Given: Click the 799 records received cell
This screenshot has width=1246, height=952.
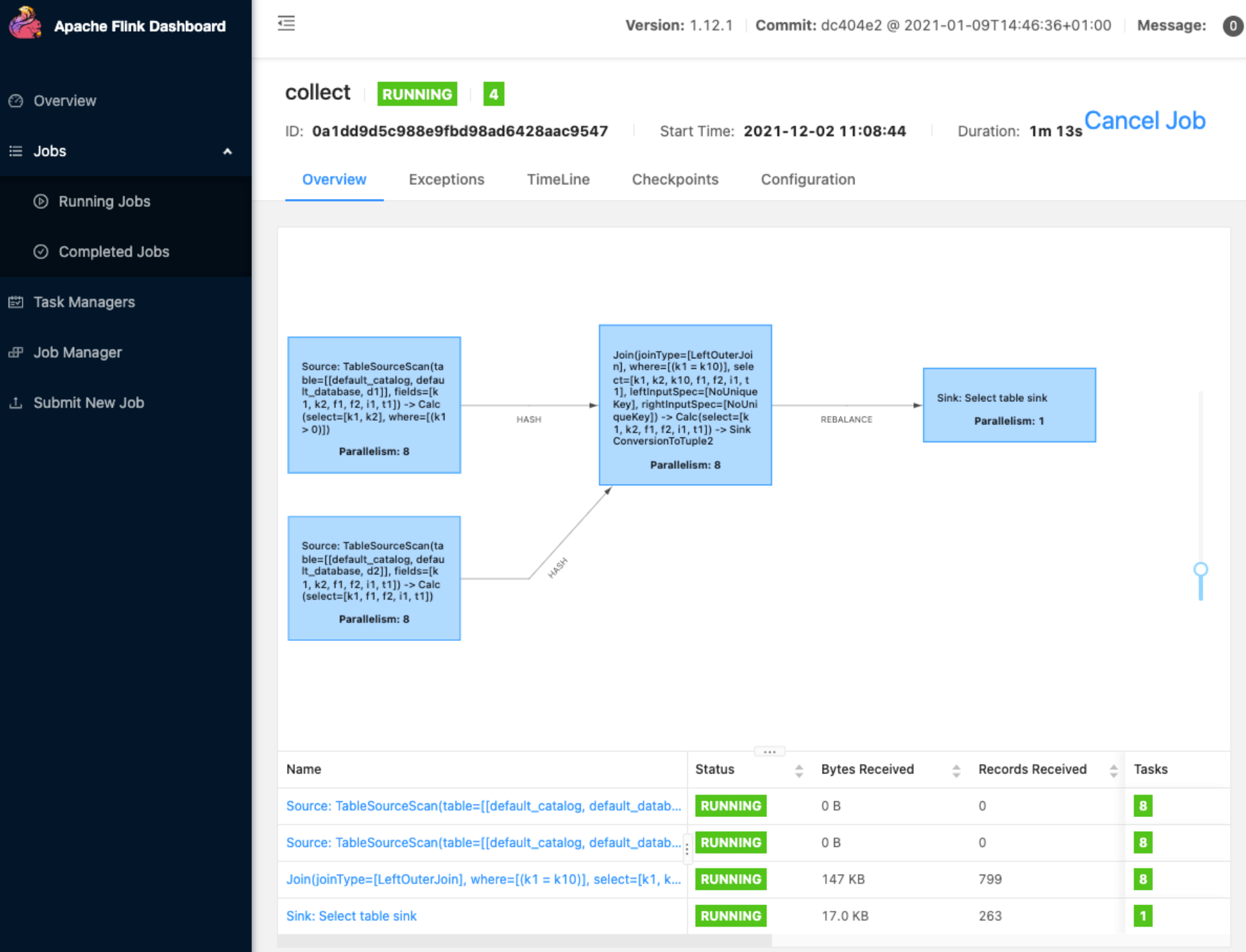Looking at the screenshot, I should tap(990, 879).
